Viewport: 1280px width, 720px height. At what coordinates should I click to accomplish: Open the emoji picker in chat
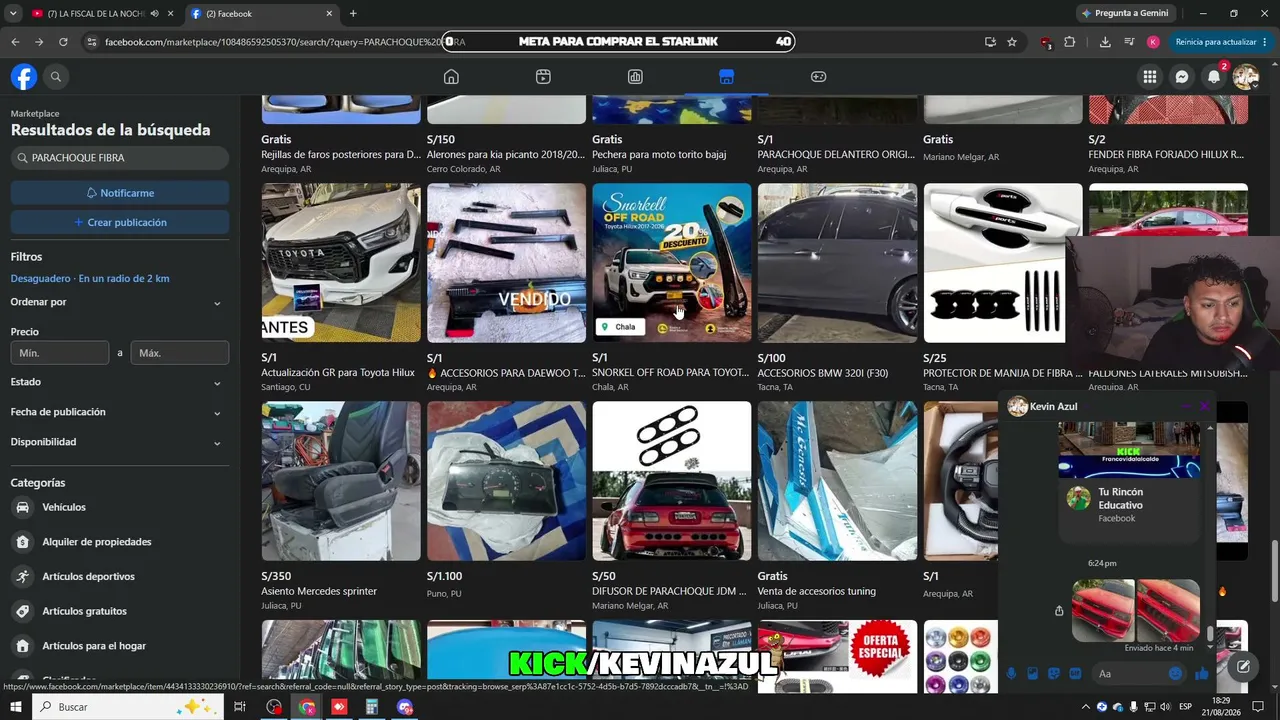pyautogui.click(x=1175, y=674)
